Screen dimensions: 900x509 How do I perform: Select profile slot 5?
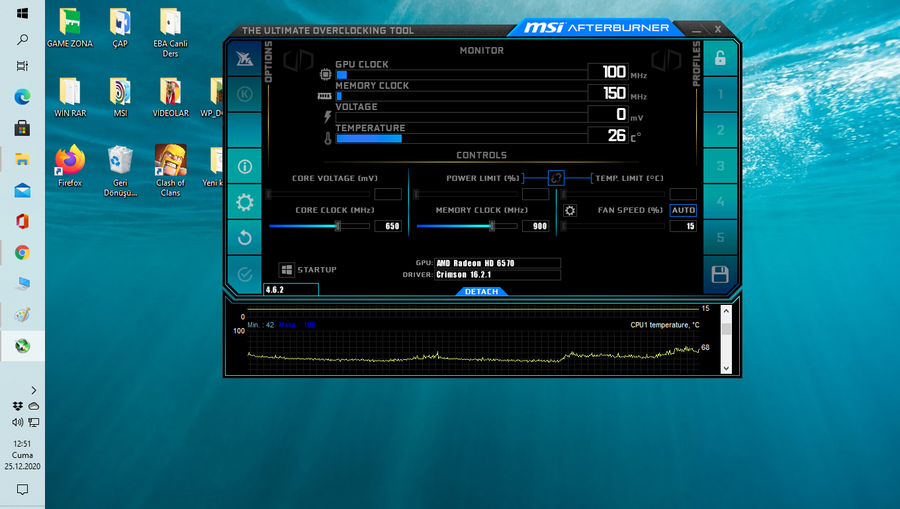(x=720, y=238)
